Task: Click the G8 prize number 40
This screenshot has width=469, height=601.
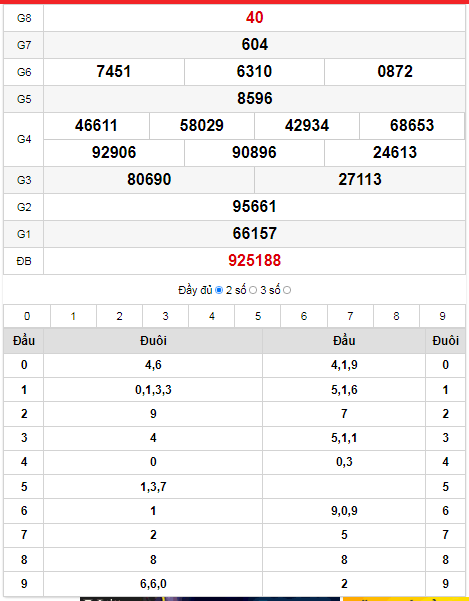Action: click(254, 18)
